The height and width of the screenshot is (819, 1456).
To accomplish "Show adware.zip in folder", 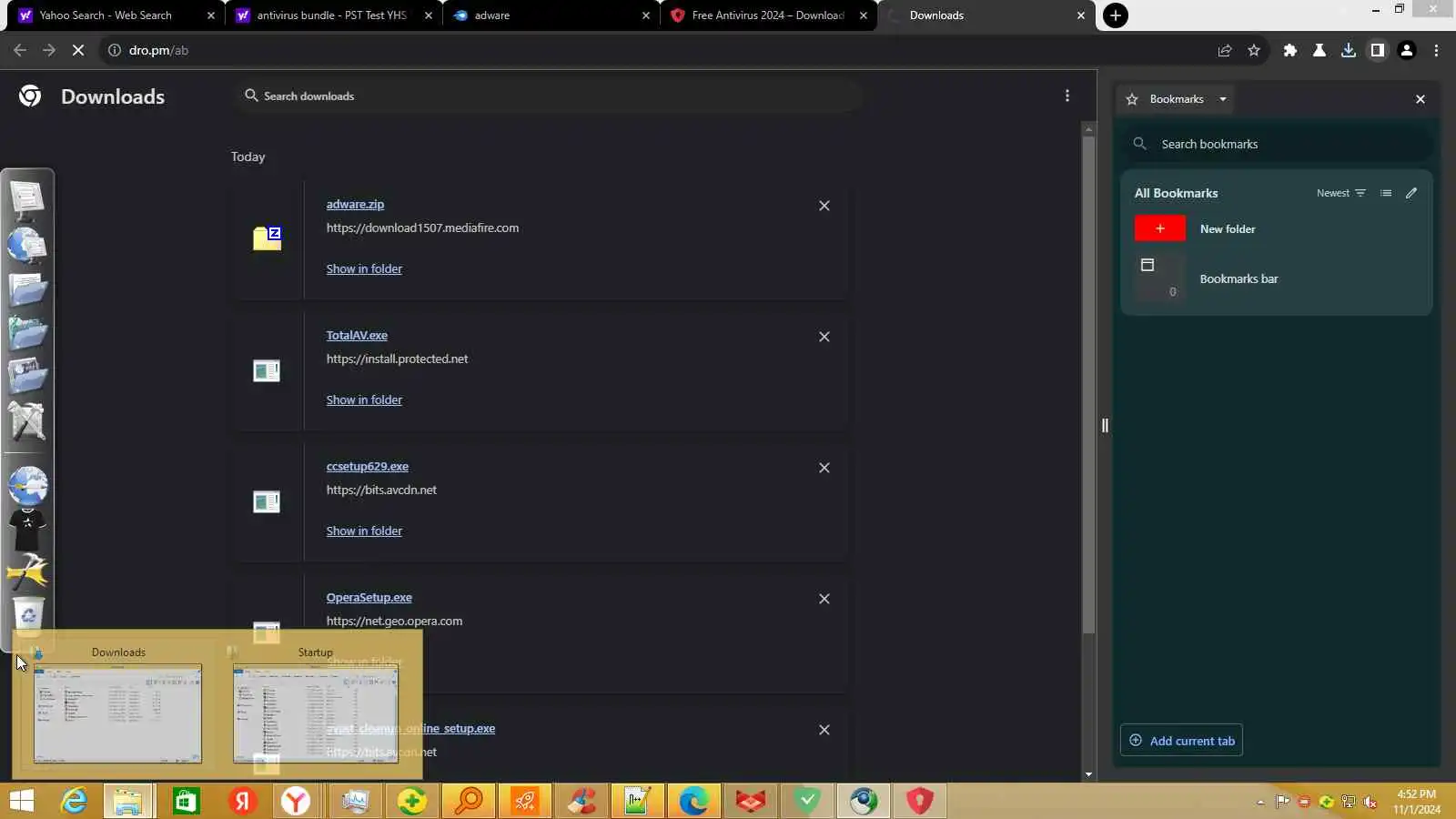I will tap(364, 269).
